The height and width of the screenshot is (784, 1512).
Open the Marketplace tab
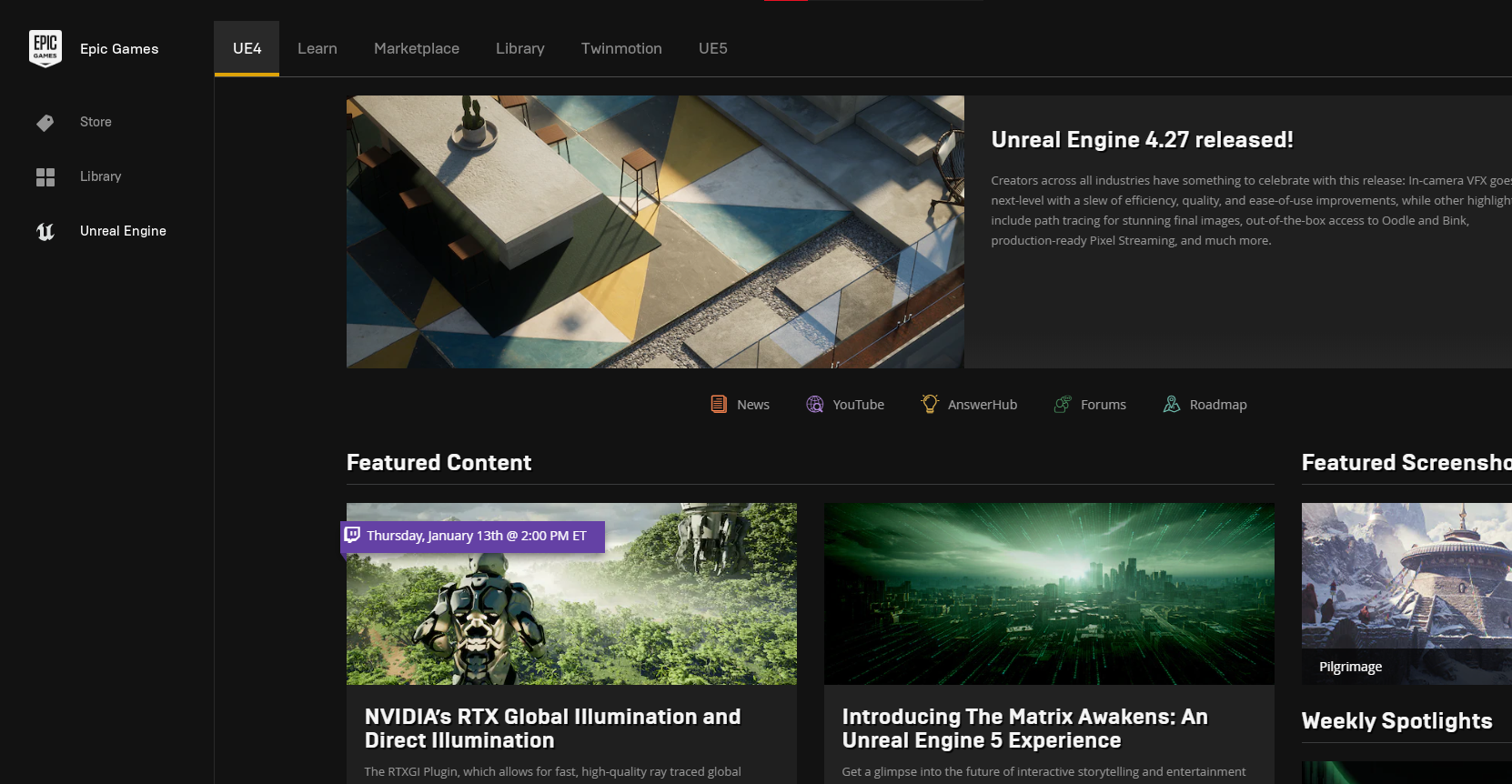(417, 48)
